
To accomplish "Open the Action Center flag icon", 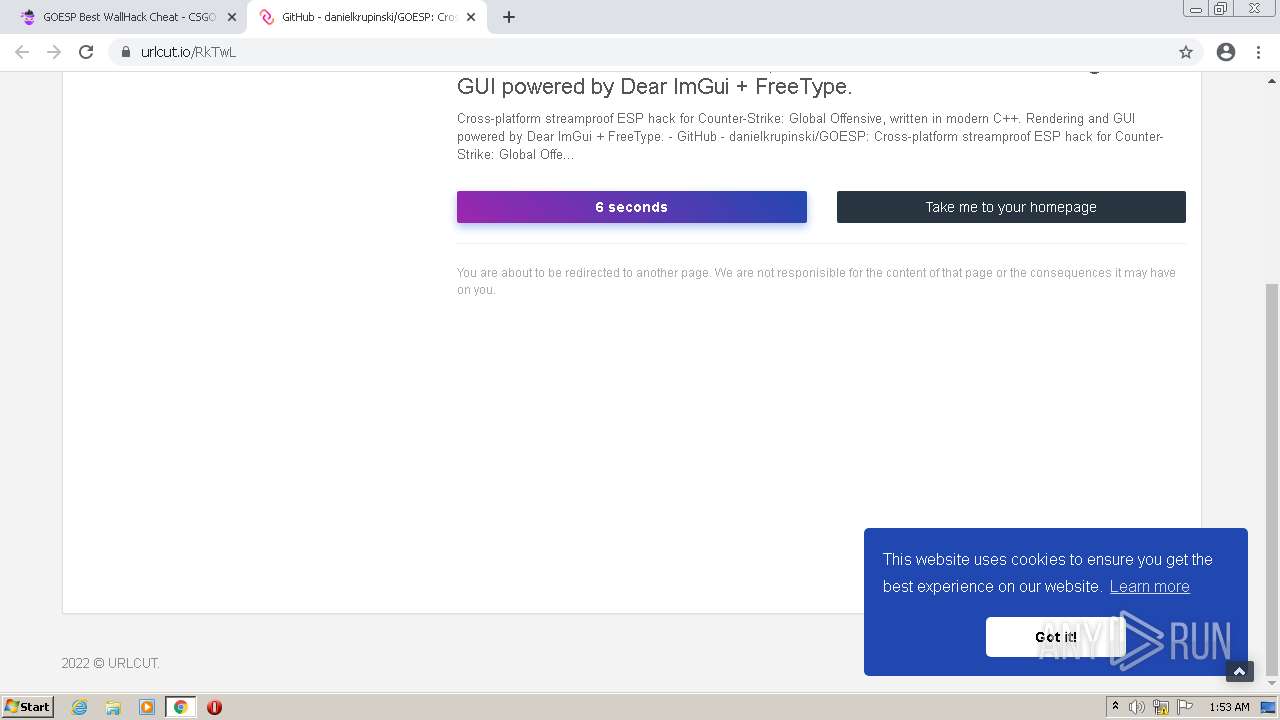I will point(1185,707).
